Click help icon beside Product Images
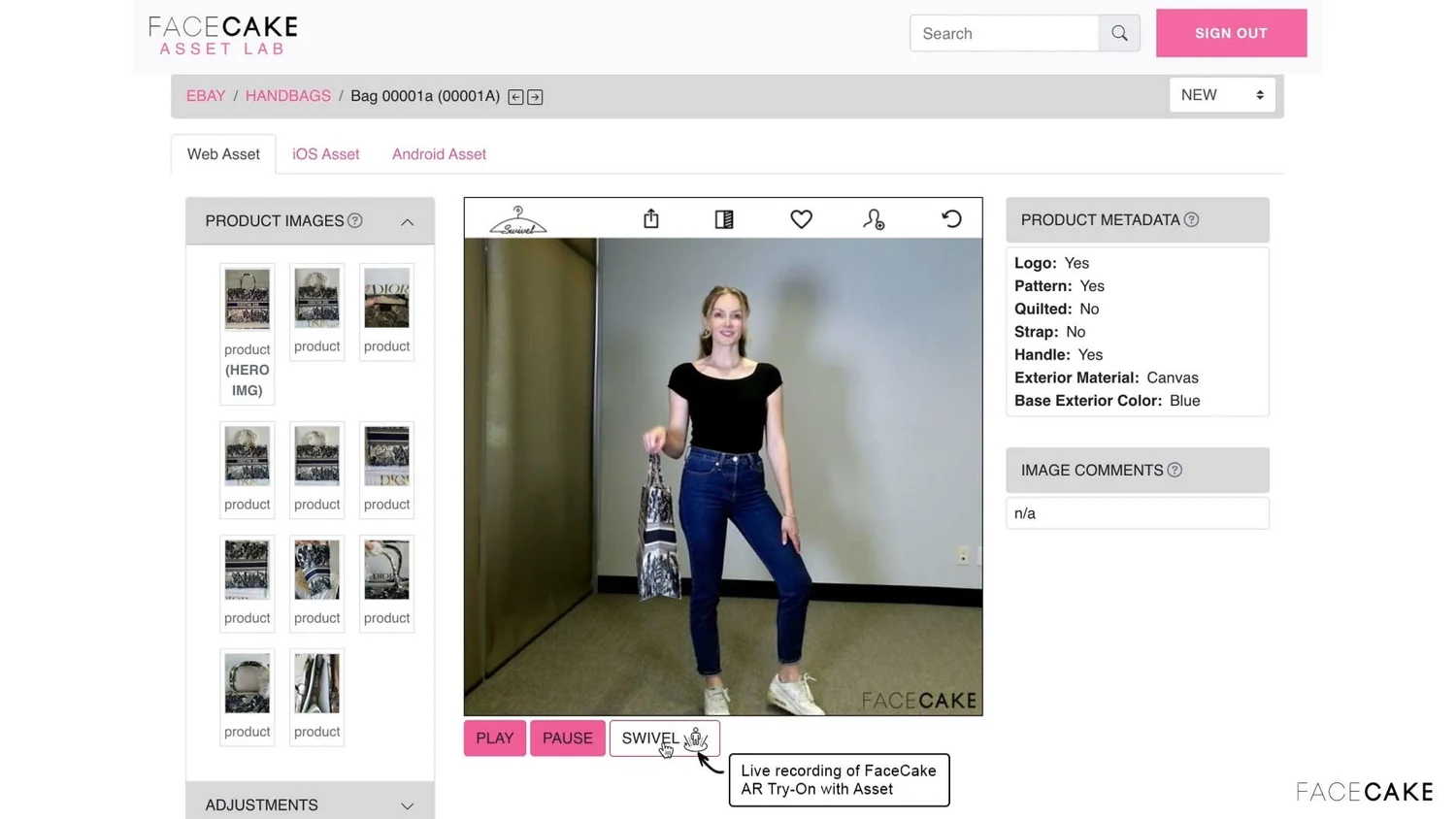The height and width of the screenshot is (819, 1456). click(355, 221)
